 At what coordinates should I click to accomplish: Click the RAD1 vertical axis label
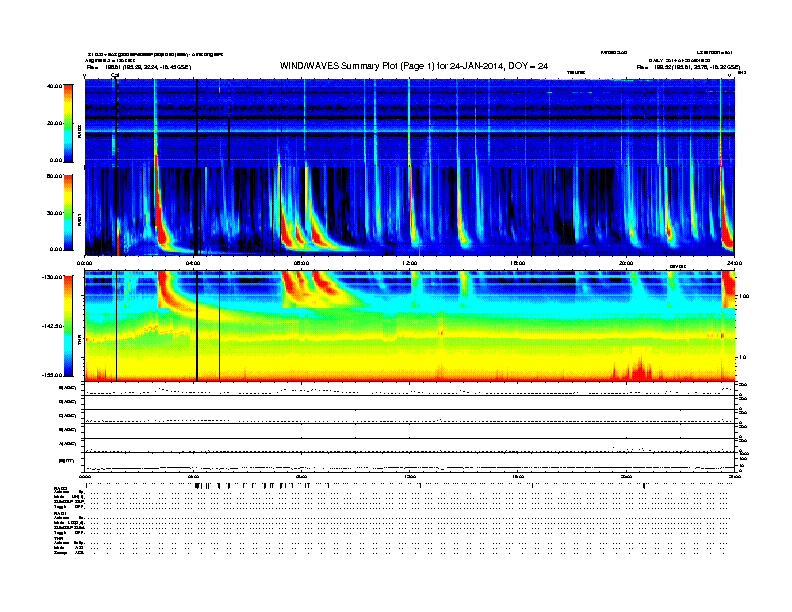[79, 220]
